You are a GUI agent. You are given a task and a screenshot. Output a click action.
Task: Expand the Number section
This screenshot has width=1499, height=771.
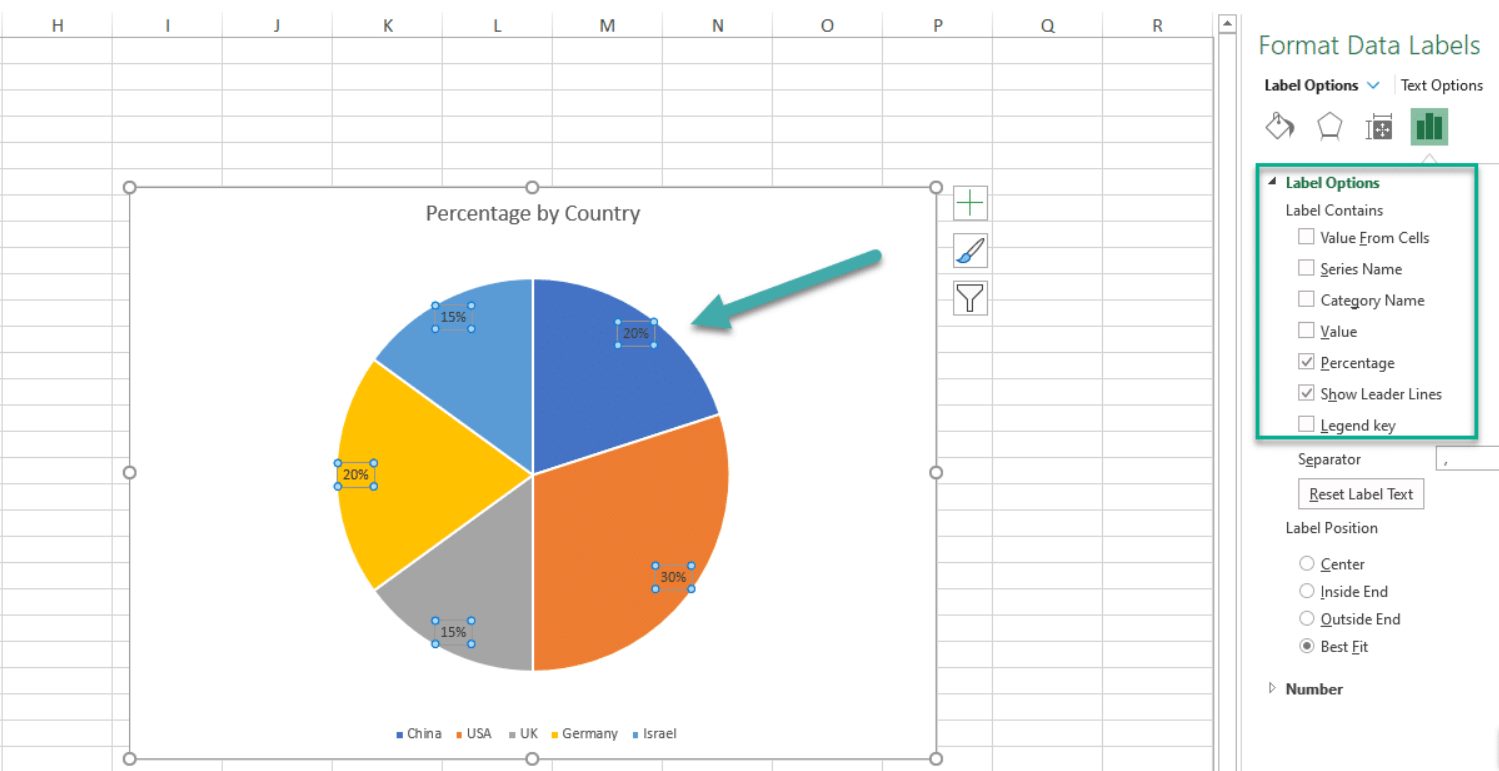(1313, 689)
